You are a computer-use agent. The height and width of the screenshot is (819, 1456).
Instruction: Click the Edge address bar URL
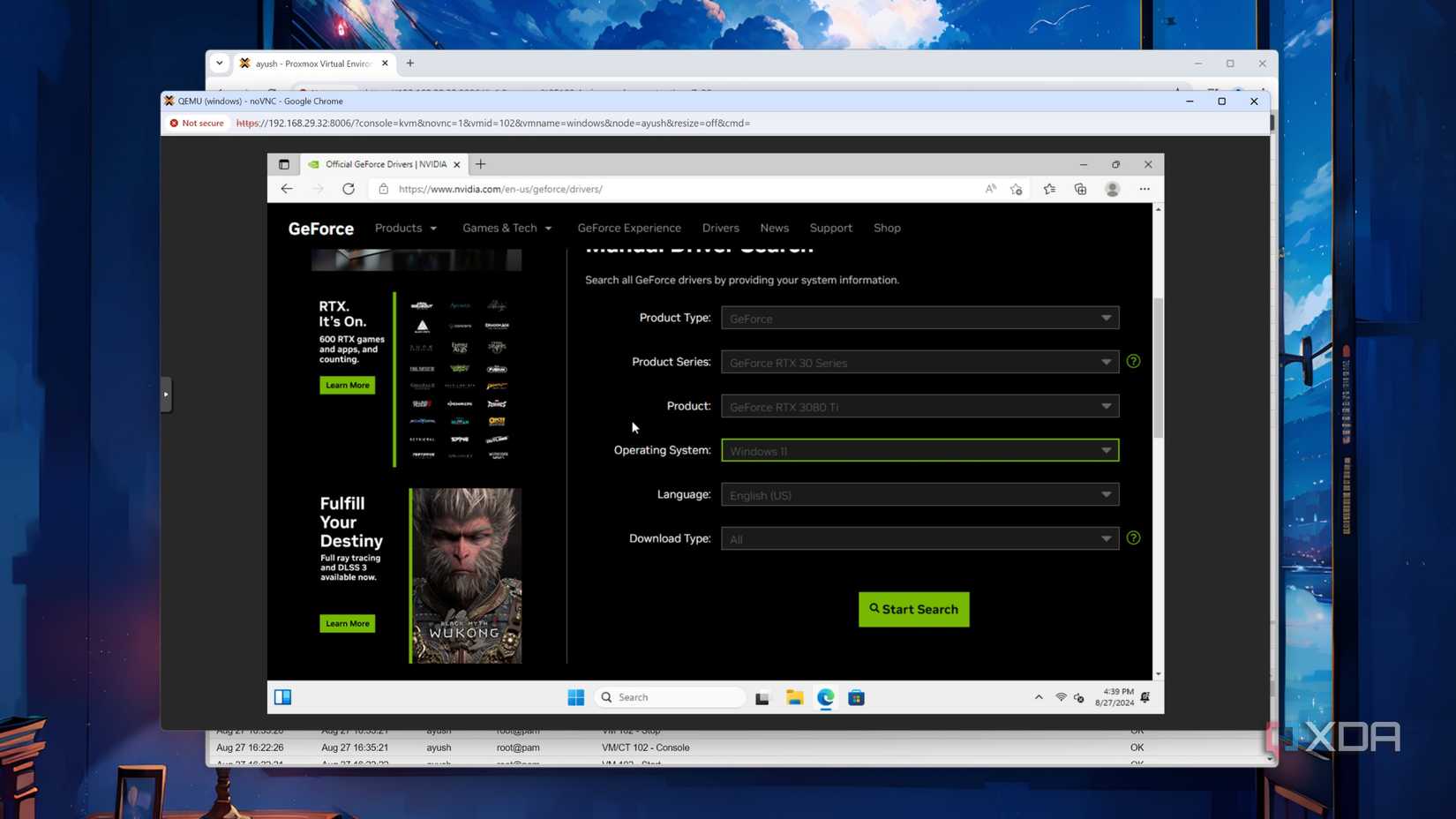pos(500,189)
